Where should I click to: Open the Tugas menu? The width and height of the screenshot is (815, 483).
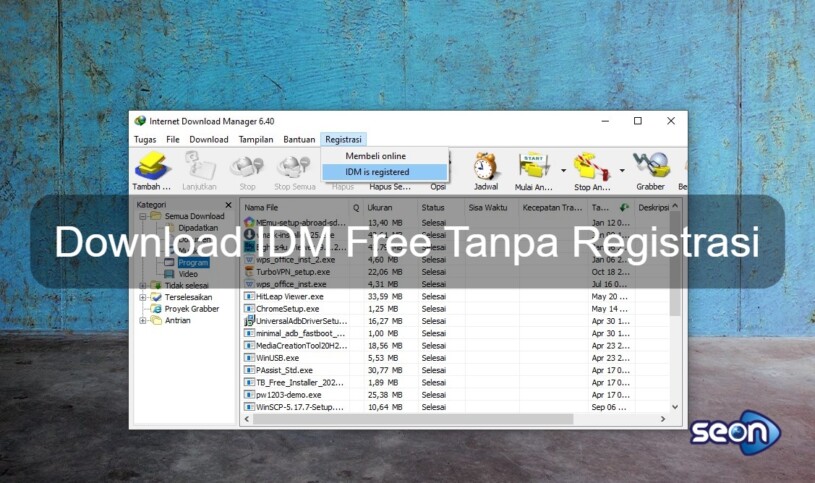(145, 139)
